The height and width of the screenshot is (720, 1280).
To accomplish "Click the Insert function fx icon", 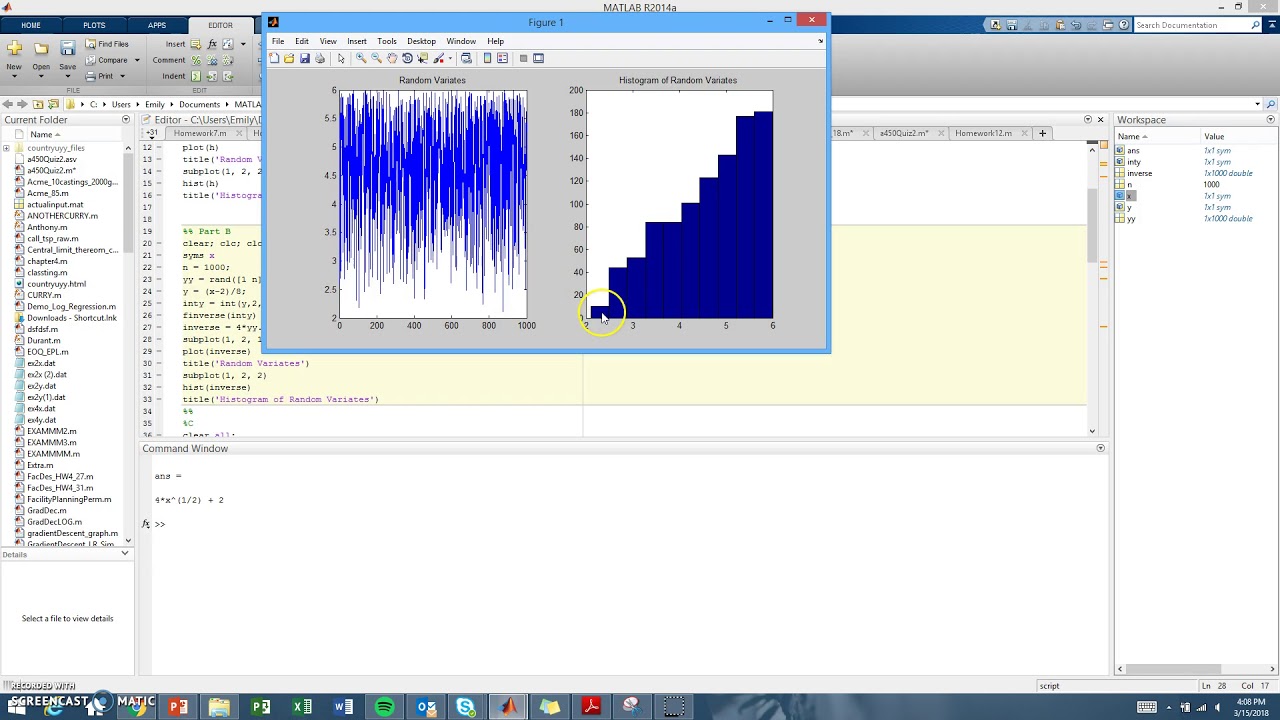I will [212, 44].
